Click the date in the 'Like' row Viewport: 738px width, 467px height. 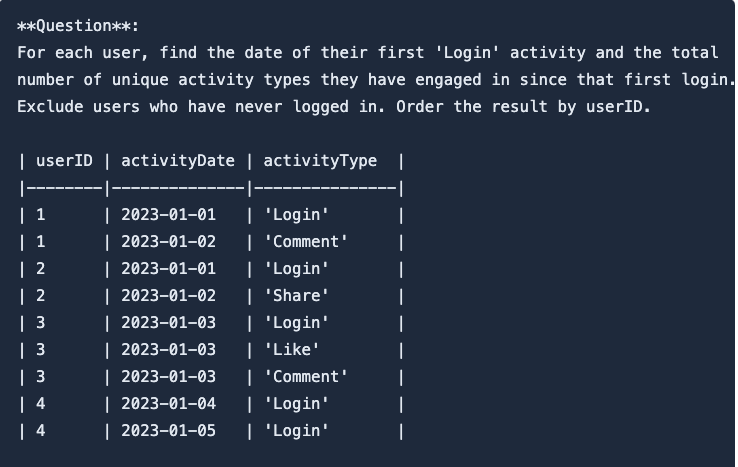tap(168, 350)
